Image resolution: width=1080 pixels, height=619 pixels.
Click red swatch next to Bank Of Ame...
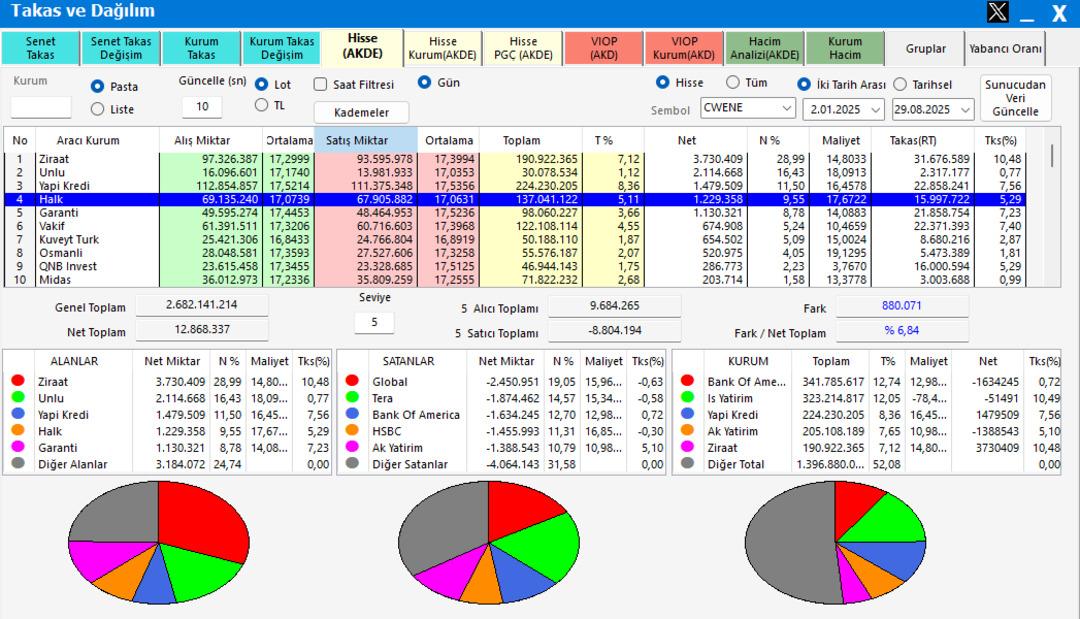(x=687, y=380)
